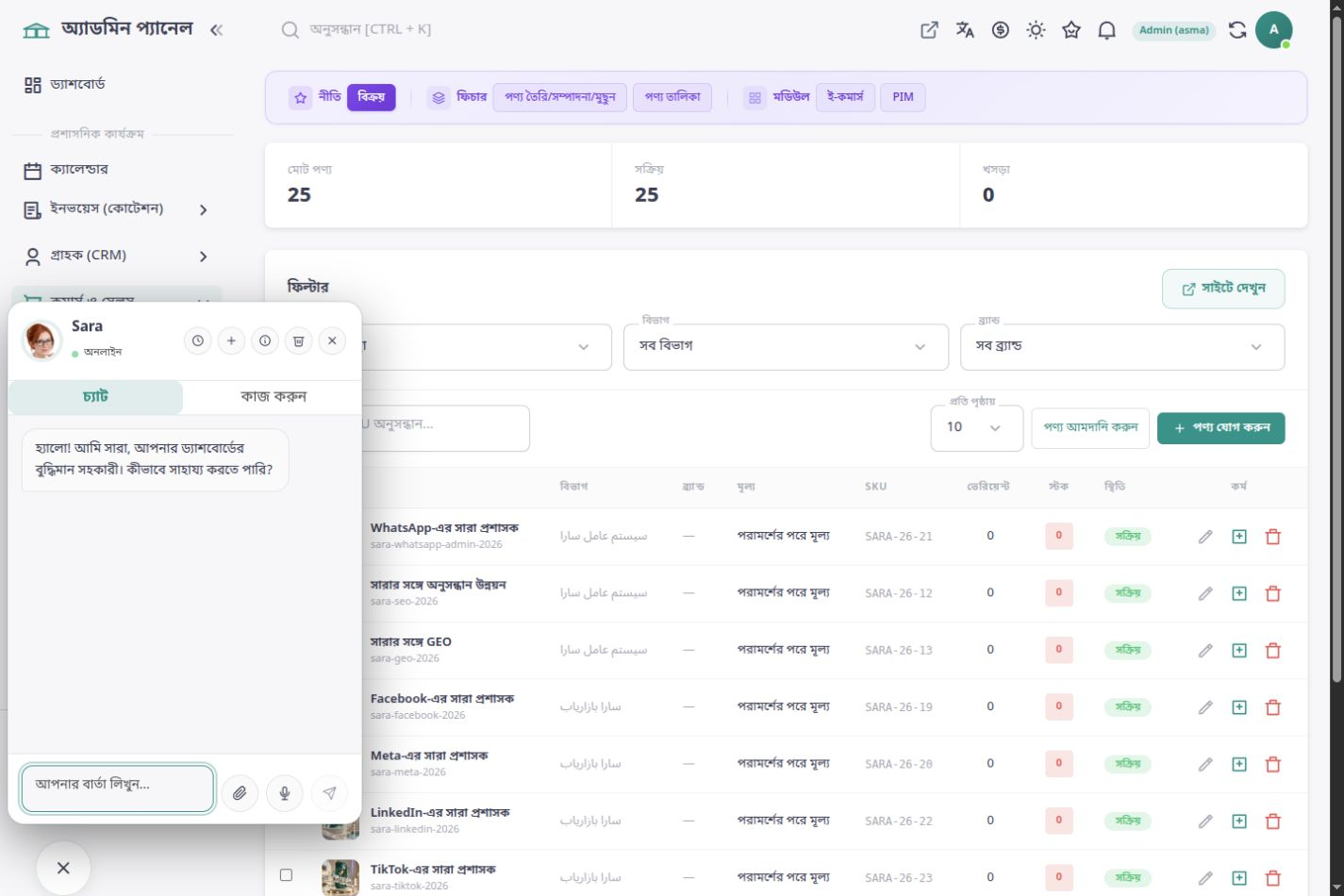Image resolution: width=1344 pixels, height=896 pixels.
Task: Open the notifications bell
Action: pyautogui.click(x=1107, y=30)
